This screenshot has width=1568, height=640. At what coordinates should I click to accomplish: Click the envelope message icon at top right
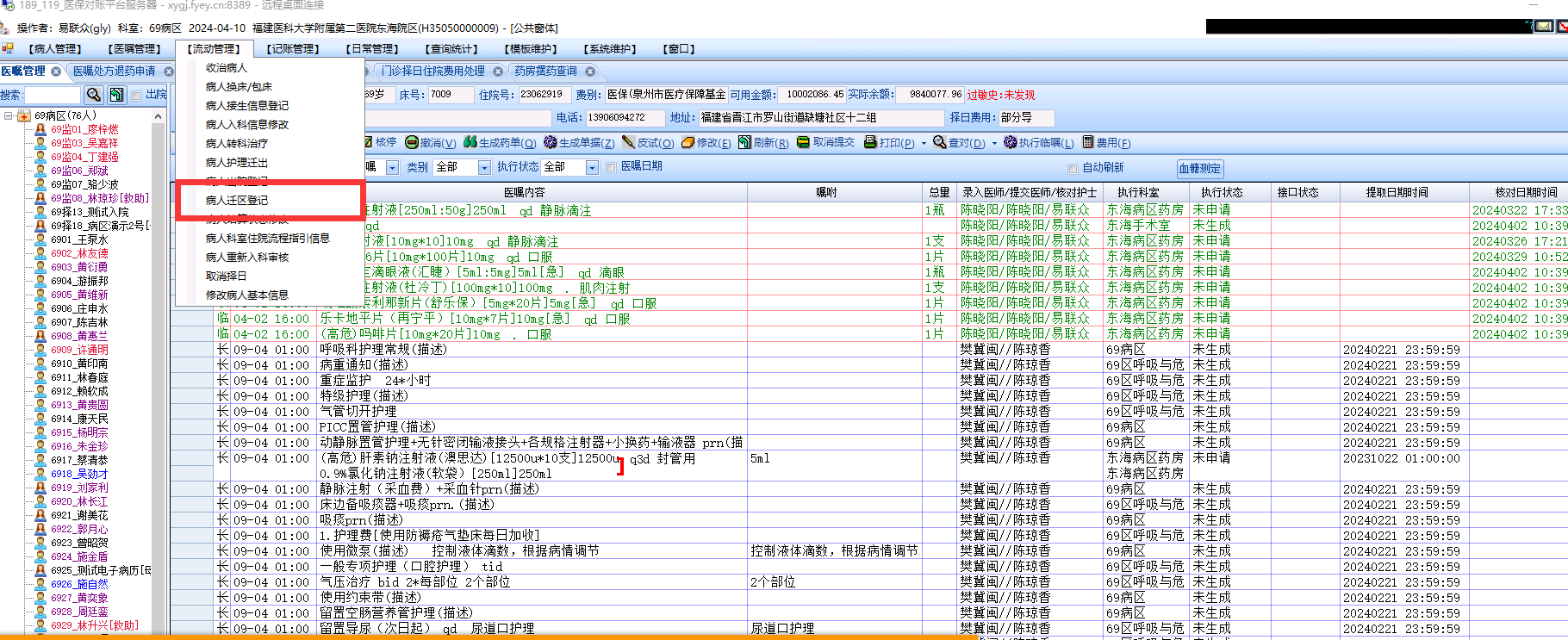point(1544,27)
